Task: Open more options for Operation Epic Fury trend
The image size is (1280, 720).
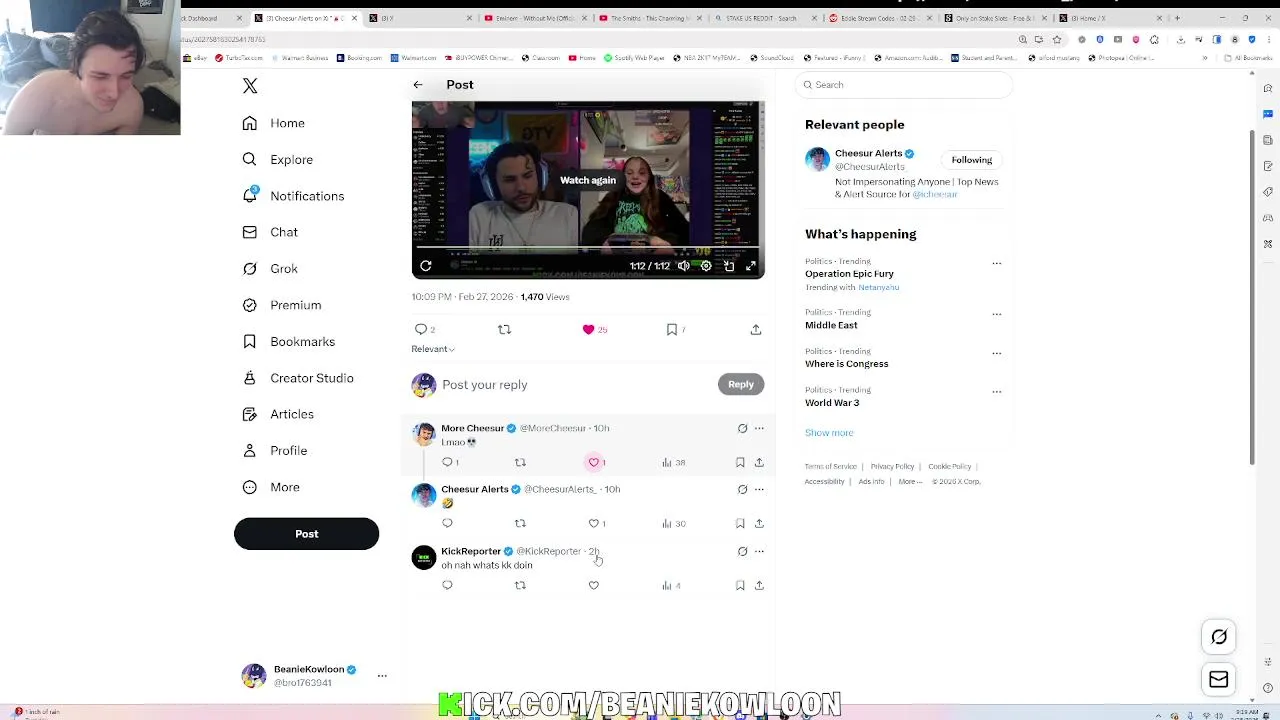Action: coord(996,264)
